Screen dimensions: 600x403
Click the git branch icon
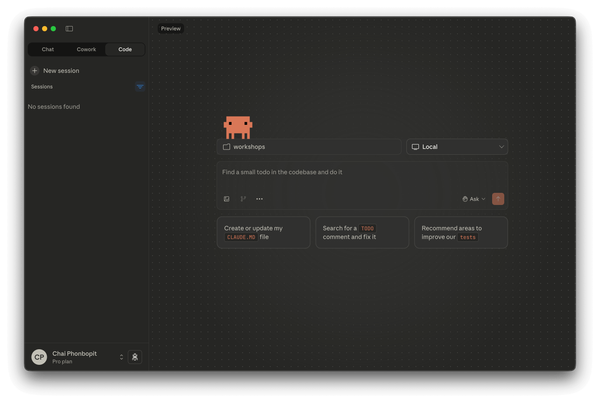coord(243,199)
